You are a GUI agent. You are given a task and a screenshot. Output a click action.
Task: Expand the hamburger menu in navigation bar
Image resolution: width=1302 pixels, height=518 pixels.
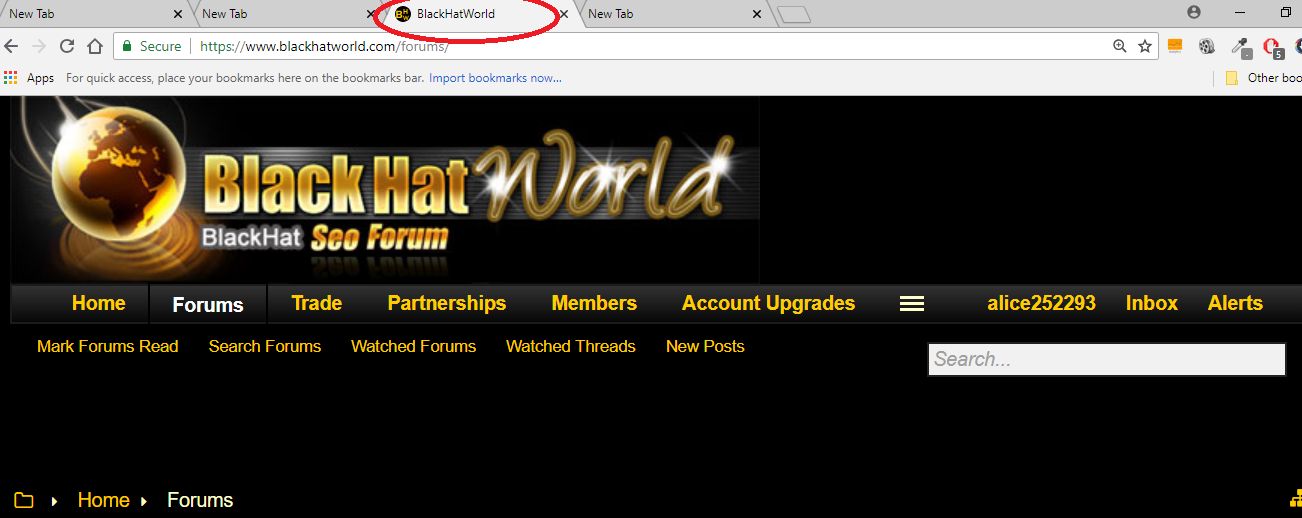point(912,304)
